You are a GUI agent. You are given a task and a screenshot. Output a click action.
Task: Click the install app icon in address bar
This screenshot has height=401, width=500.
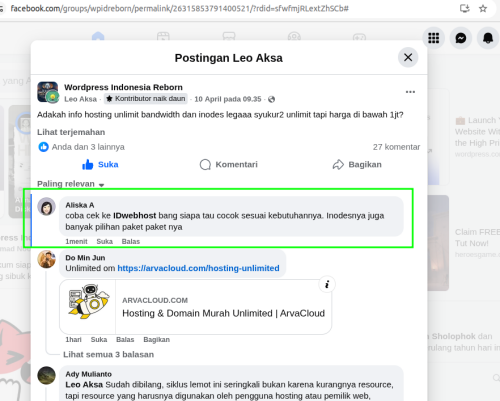(465, 8)
